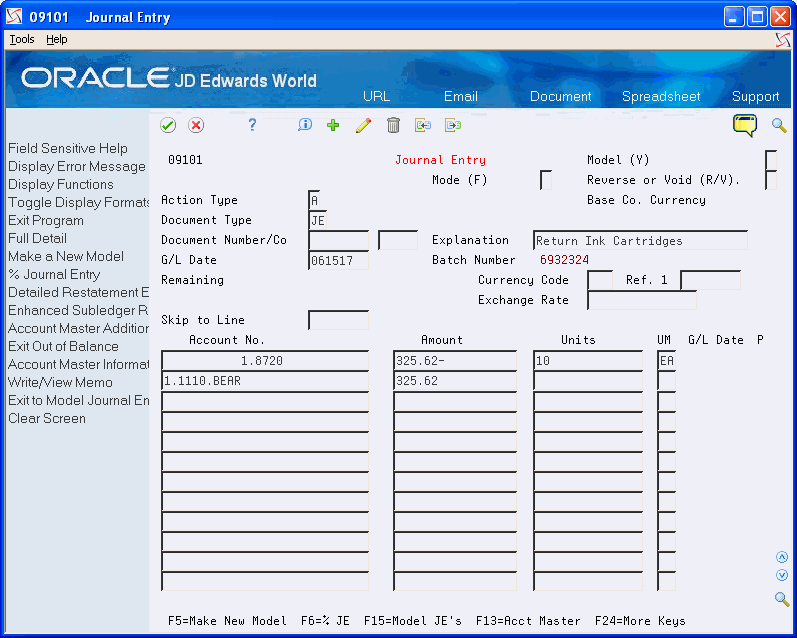Click the scroll down arrow icon
This screenshot has width=797, height=638.
(x=782, y=575)
